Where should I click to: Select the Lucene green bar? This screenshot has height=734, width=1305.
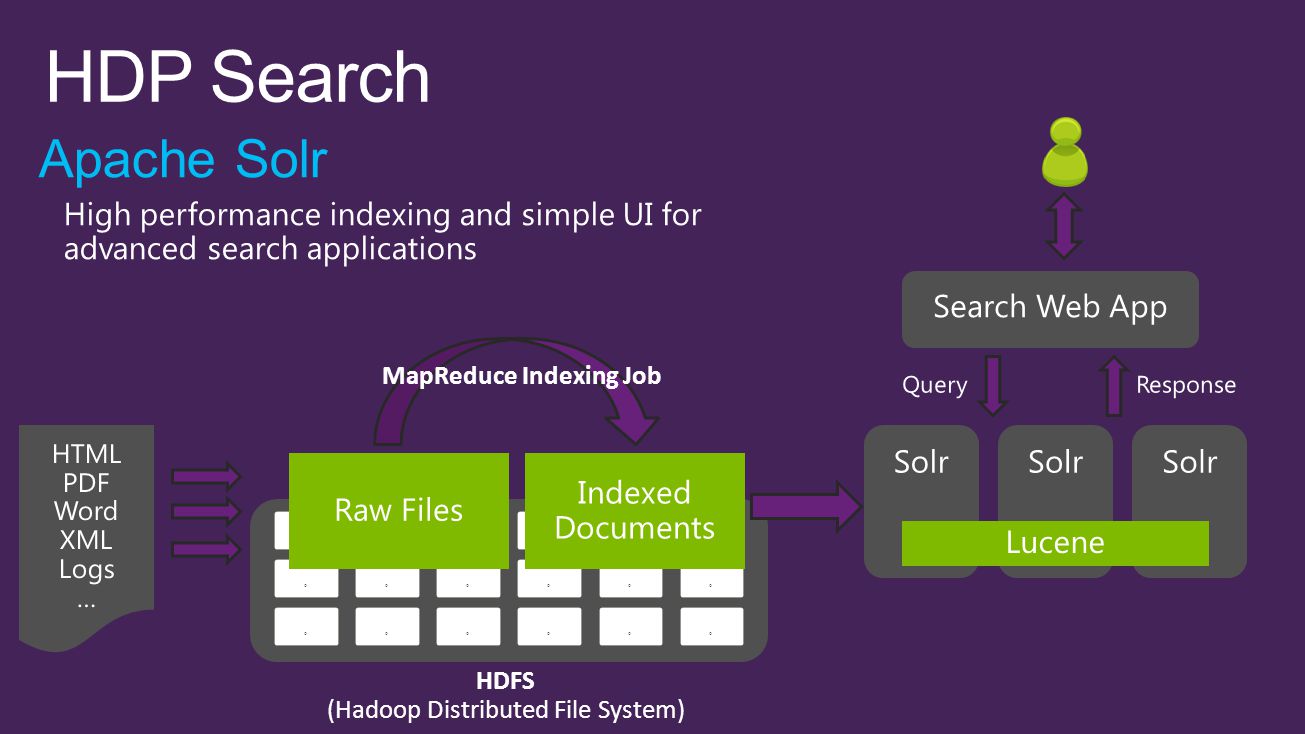[1055, 543]
